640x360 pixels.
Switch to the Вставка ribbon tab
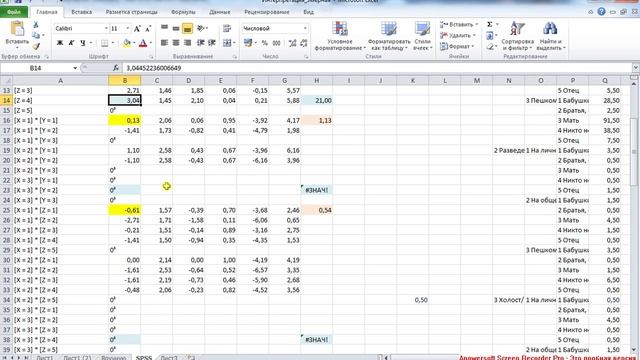coord(82,12)
